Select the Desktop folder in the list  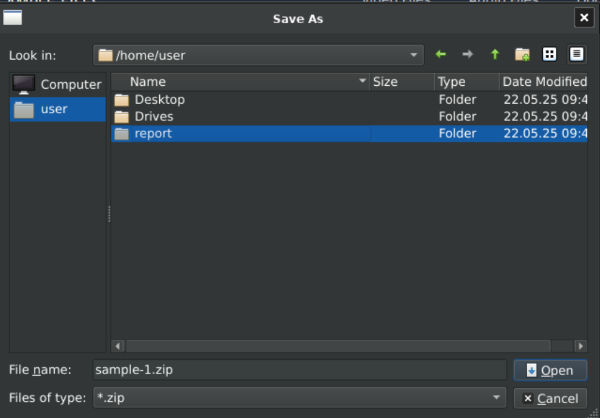coord(160,100)
